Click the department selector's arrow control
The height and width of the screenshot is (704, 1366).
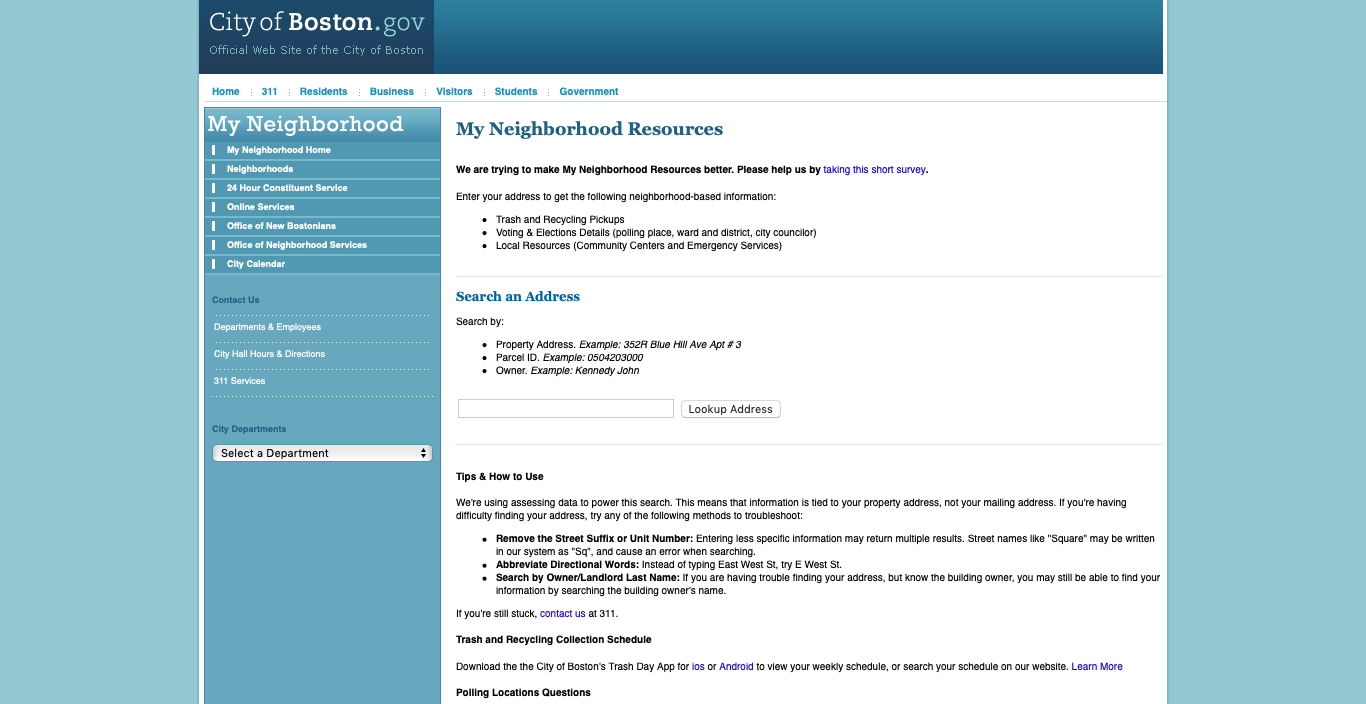click(x=424, y=453)
